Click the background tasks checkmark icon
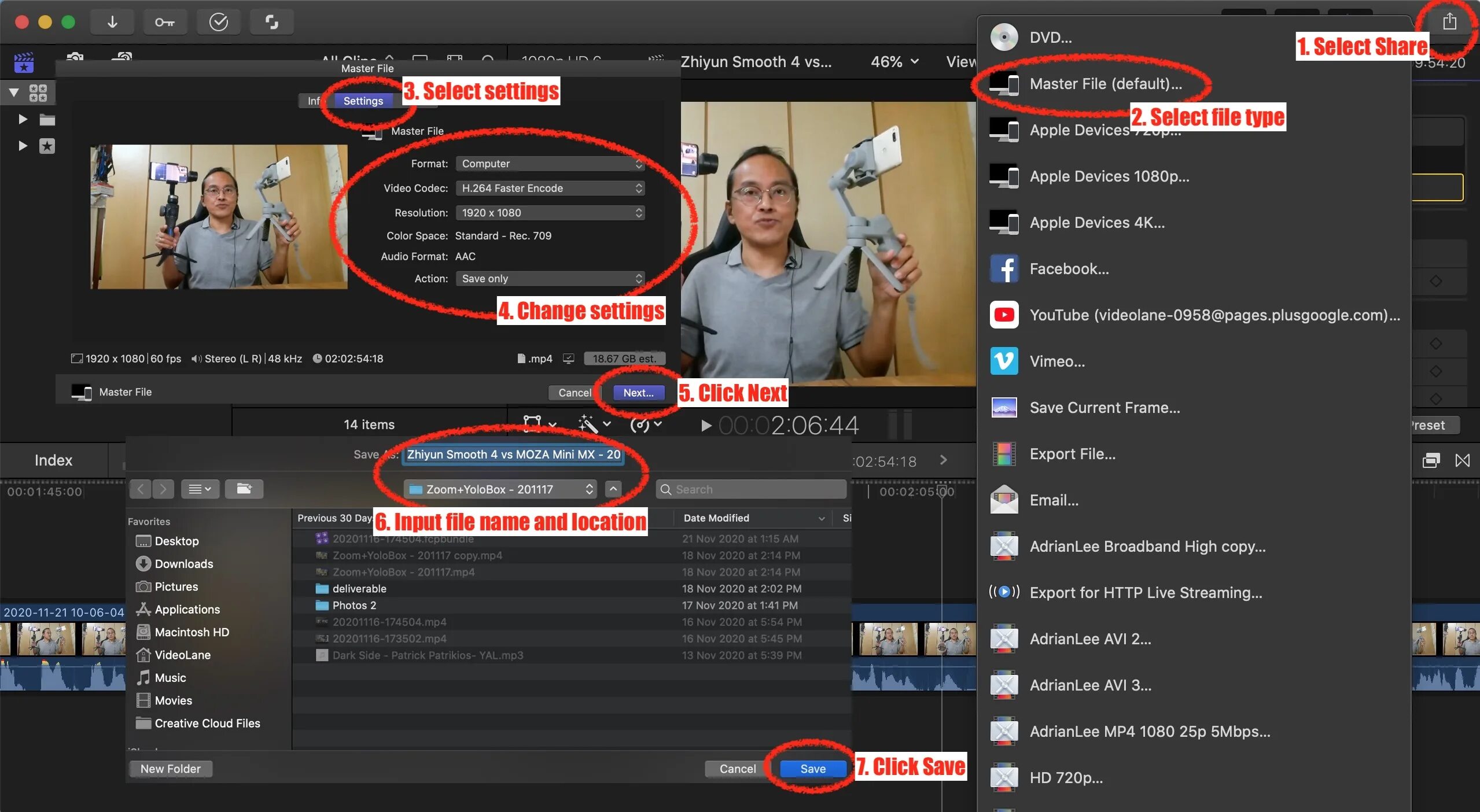1480x812 pixels. (x=218, y=22)
